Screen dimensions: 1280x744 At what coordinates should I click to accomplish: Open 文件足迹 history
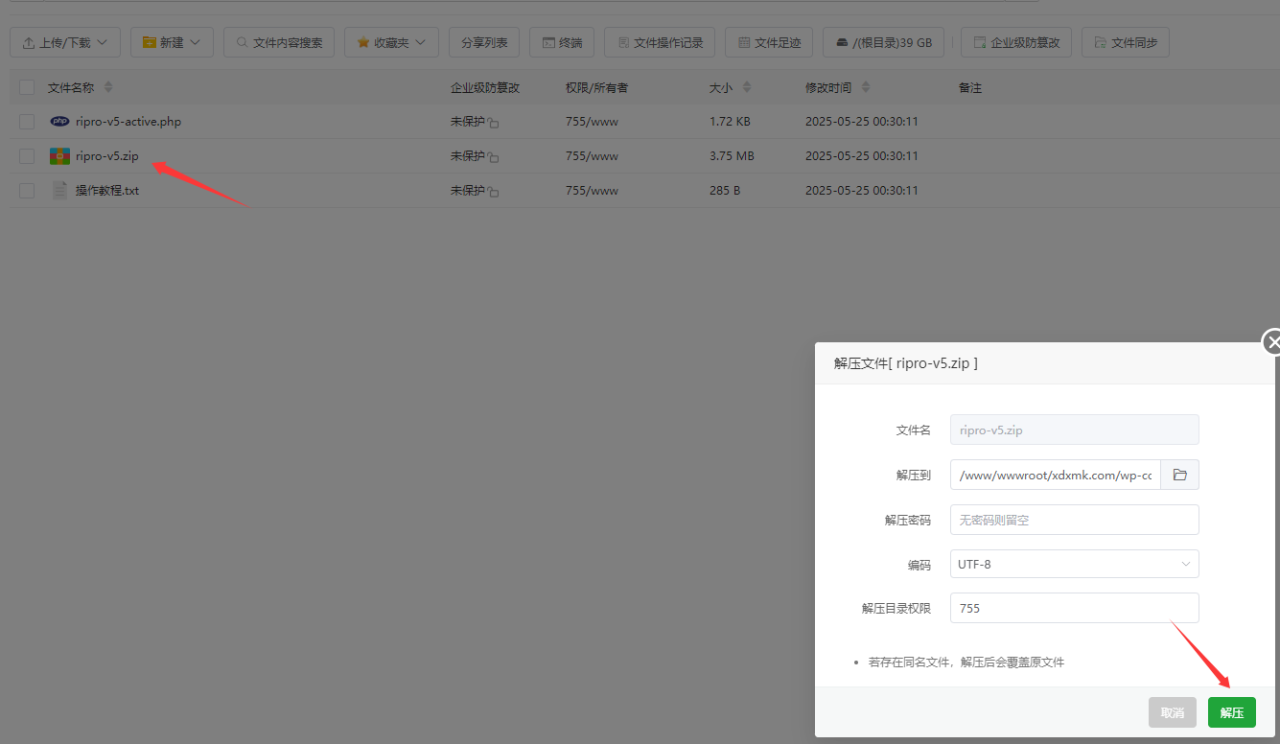(x=769, y=42)
